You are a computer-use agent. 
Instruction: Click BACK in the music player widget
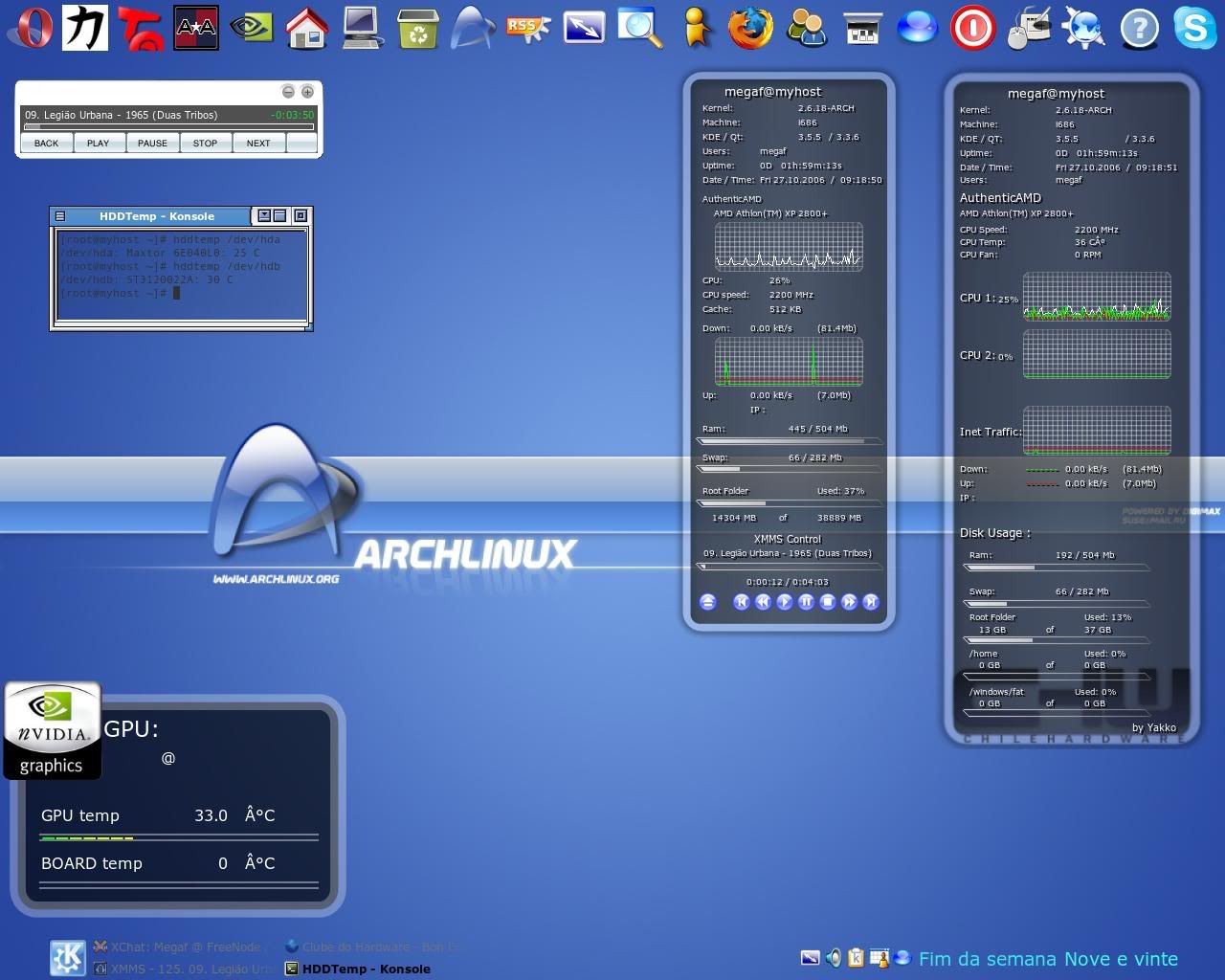tap(46, 143)
